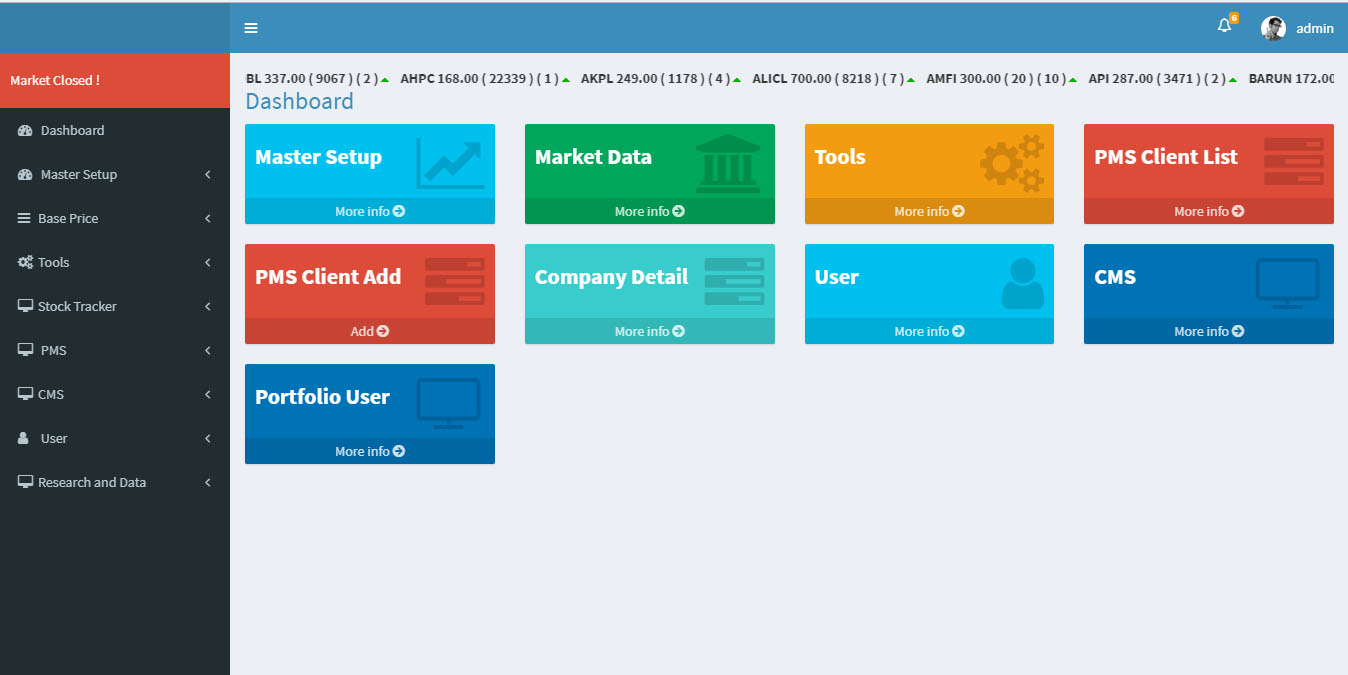Select Master Setup from the sidebar menu
The height and width of the screenshot is (675, 1348).
pyautogui.click(x=78, y=174)
